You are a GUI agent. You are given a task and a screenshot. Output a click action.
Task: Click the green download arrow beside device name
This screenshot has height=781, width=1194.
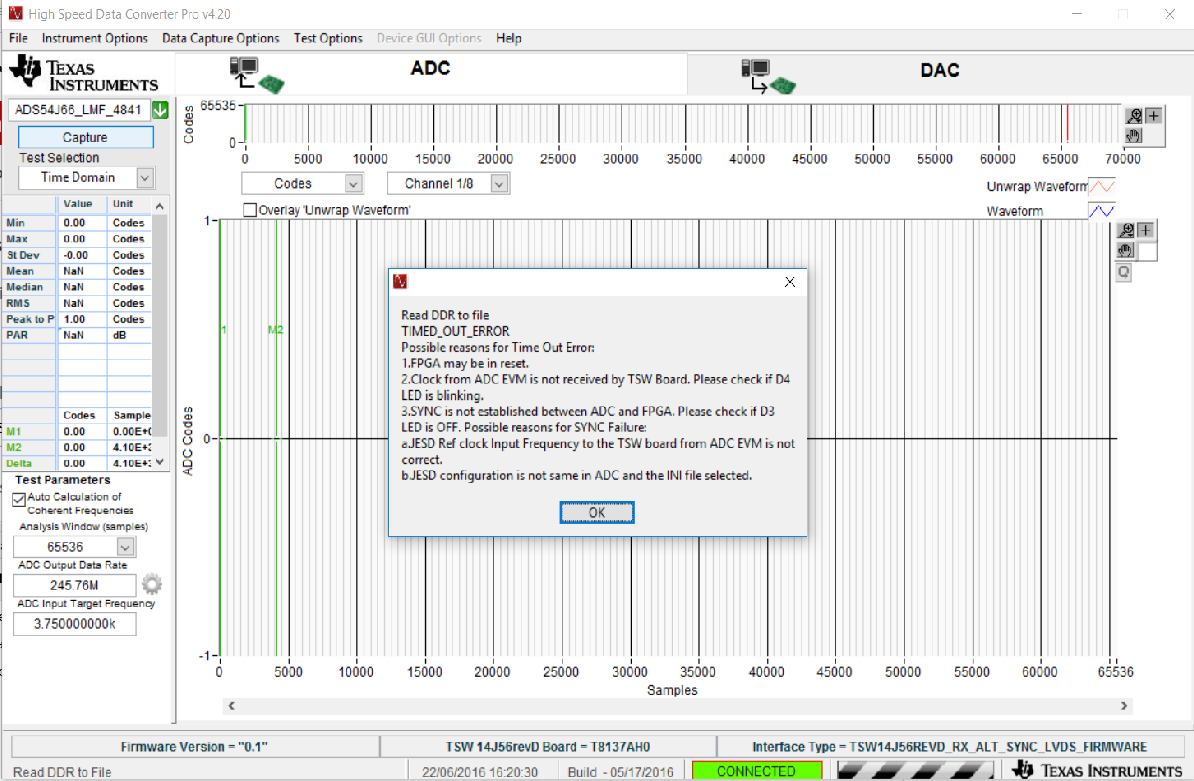(x=160, y=110)
